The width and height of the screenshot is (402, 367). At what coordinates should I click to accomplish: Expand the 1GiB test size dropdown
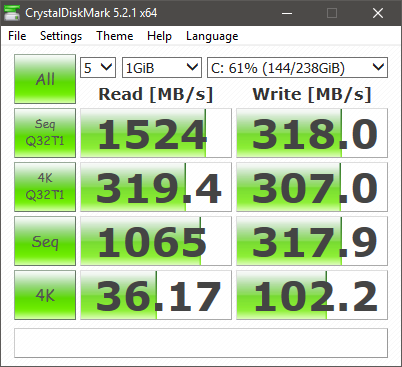click(162, 68)
